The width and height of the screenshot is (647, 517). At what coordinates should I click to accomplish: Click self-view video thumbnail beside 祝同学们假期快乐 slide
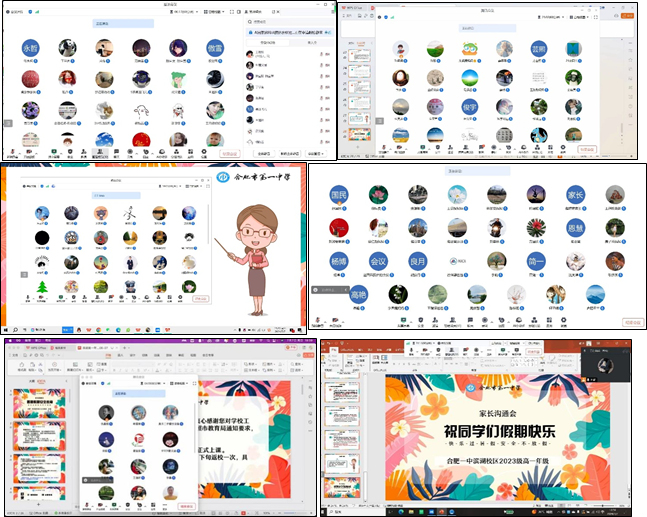[x=606, y=365]
